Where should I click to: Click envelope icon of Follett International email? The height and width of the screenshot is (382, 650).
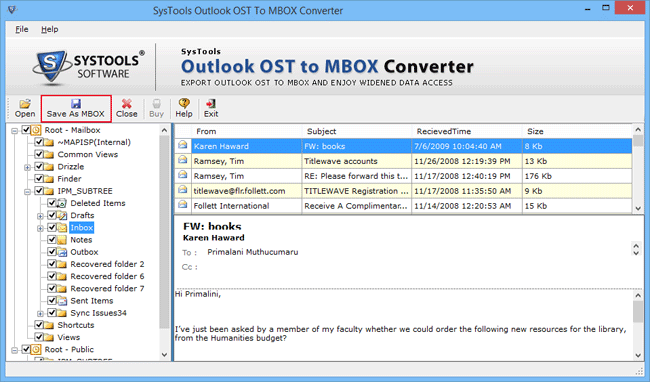click(182, 205)
